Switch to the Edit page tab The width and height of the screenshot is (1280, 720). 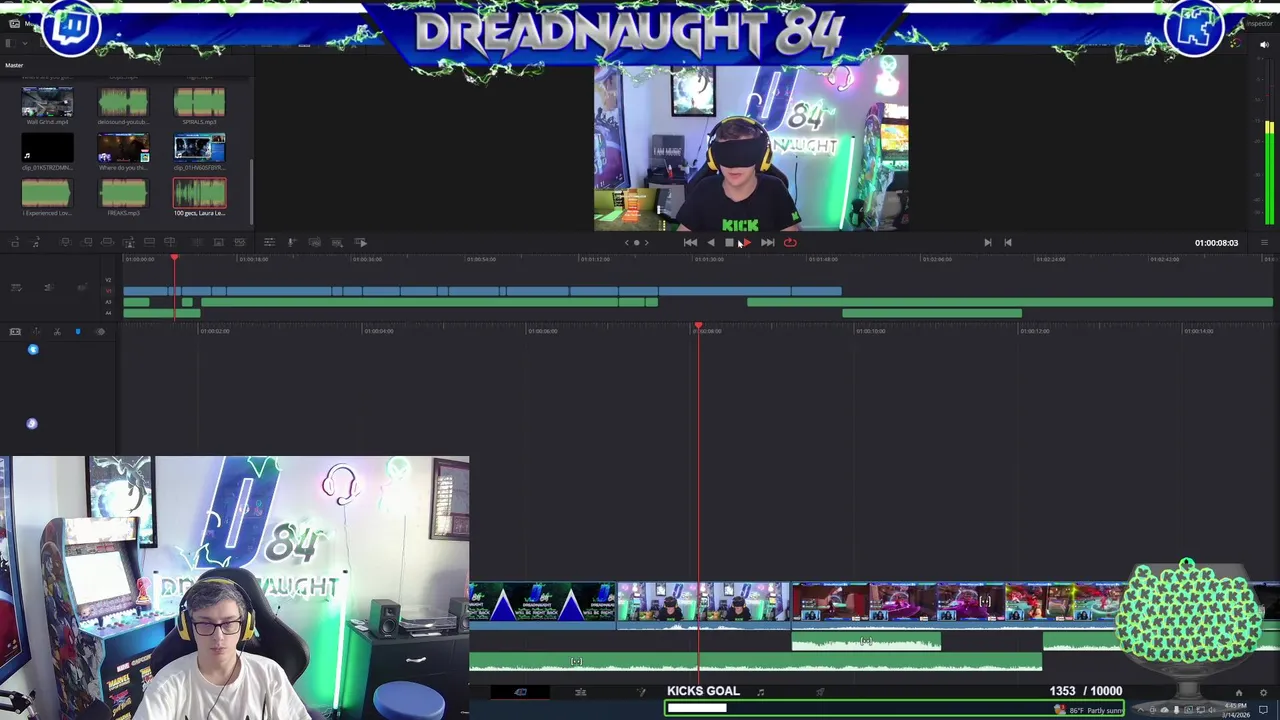[580, 692]
